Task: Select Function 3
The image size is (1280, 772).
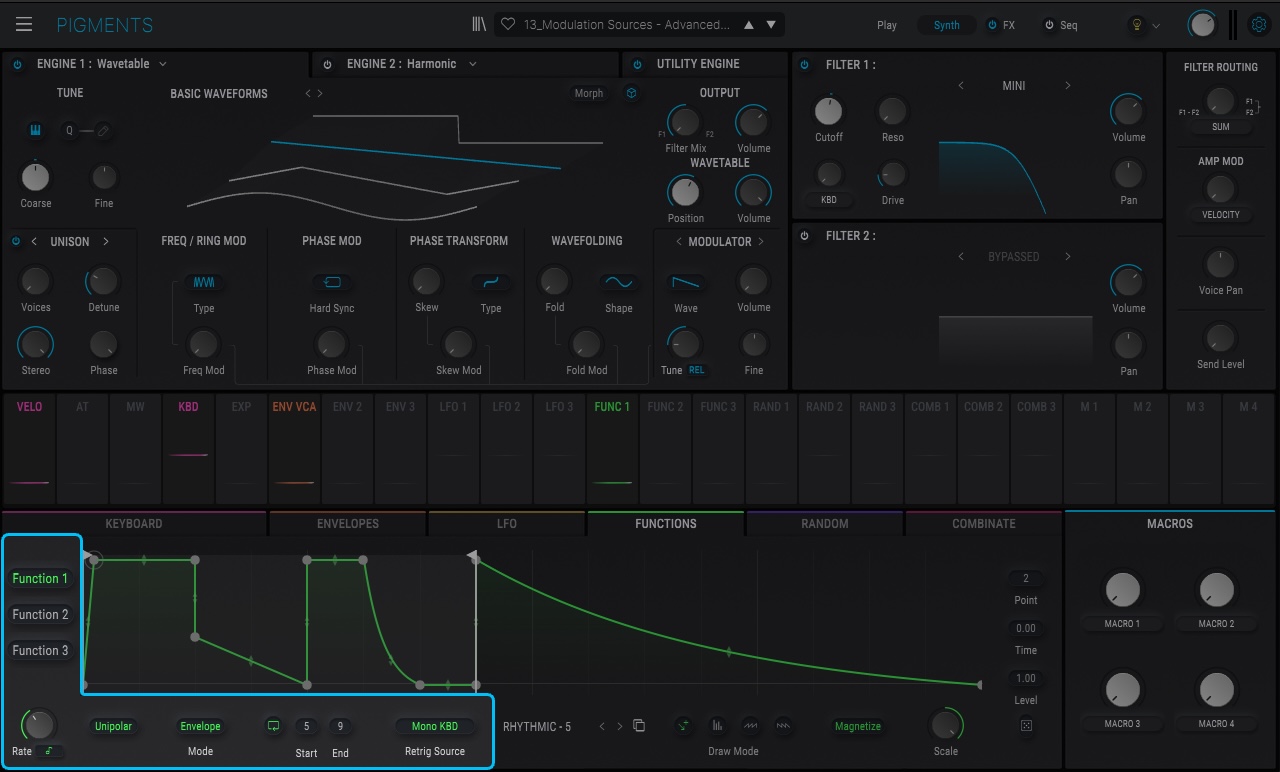Action: pyautogui.click(x=41, y=651)
